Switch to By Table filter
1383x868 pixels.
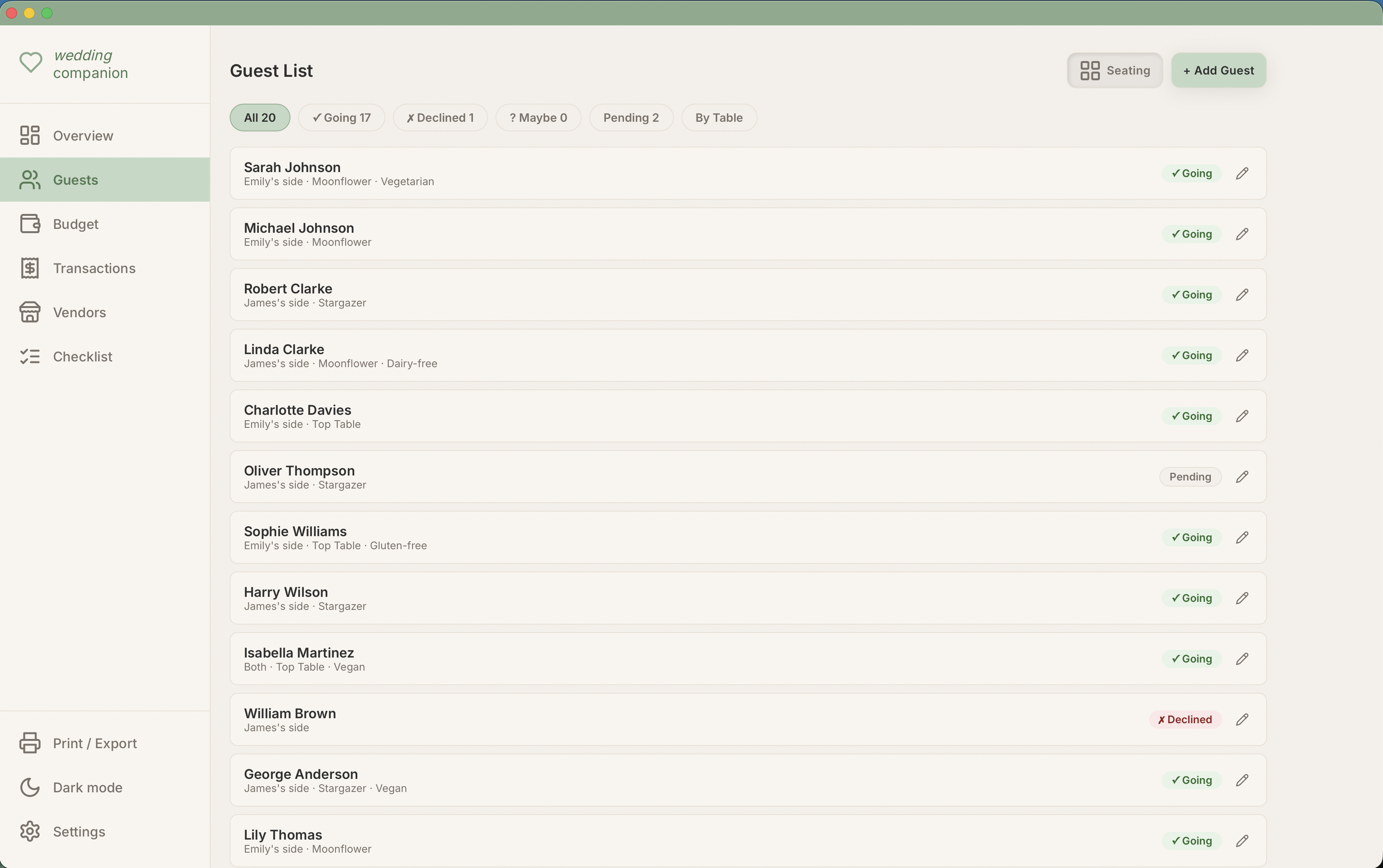(x=718, y=118)
